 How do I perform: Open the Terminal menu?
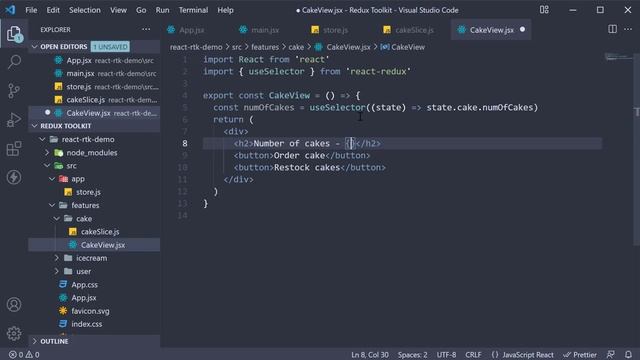click(193, 10)
